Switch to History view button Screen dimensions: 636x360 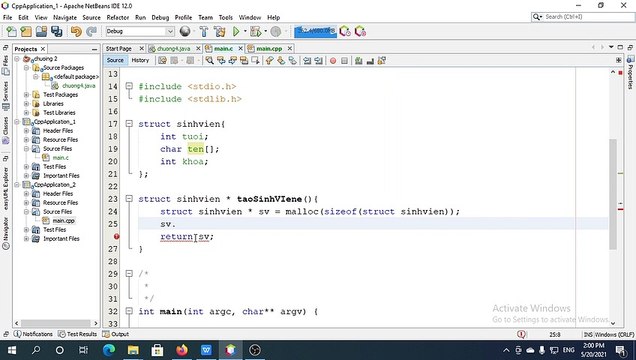(x=140, y=60)
